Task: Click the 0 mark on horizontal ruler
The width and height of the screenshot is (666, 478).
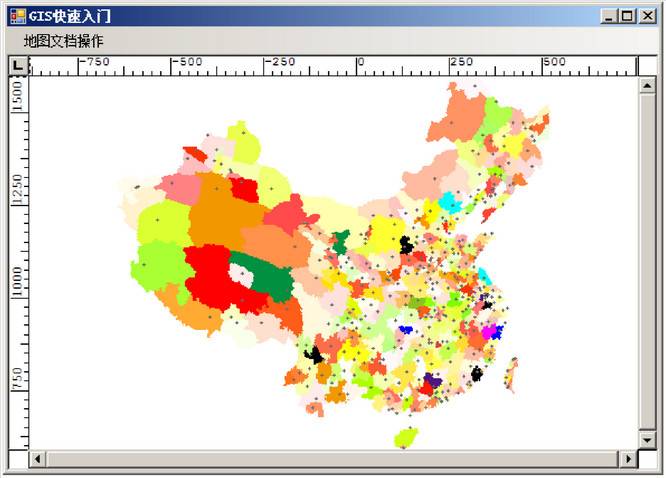Action: pyautogui.click(x=361, y=62)
